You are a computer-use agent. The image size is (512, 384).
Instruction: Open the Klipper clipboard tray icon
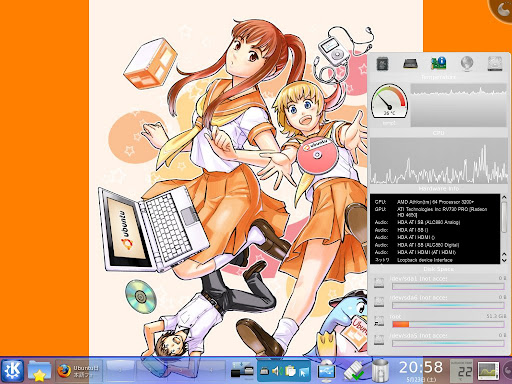290,371
